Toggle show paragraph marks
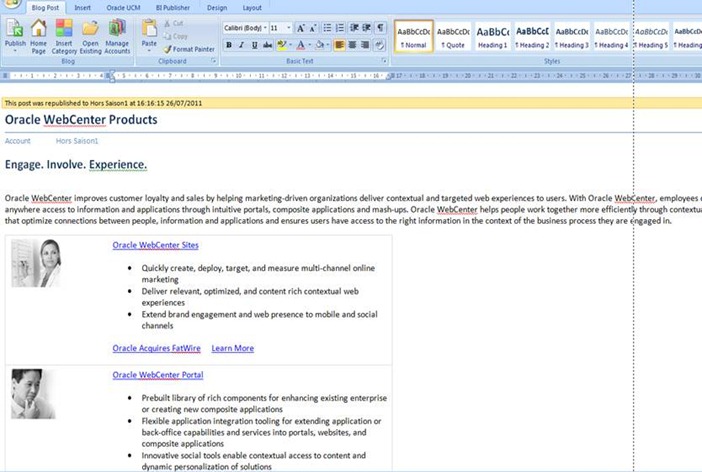This screenshot has height=472, width=702. (x=380, y=28)
